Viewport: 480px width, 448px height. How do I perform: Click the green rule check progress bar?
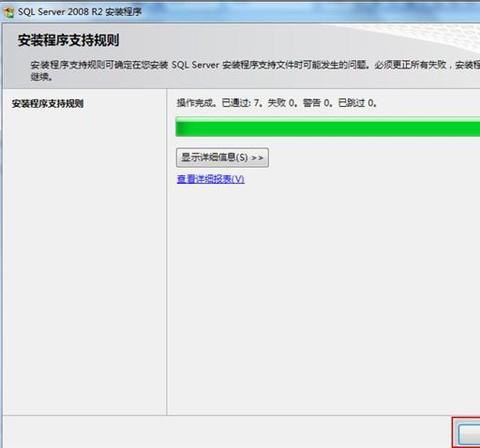click(x=328, y=127)
